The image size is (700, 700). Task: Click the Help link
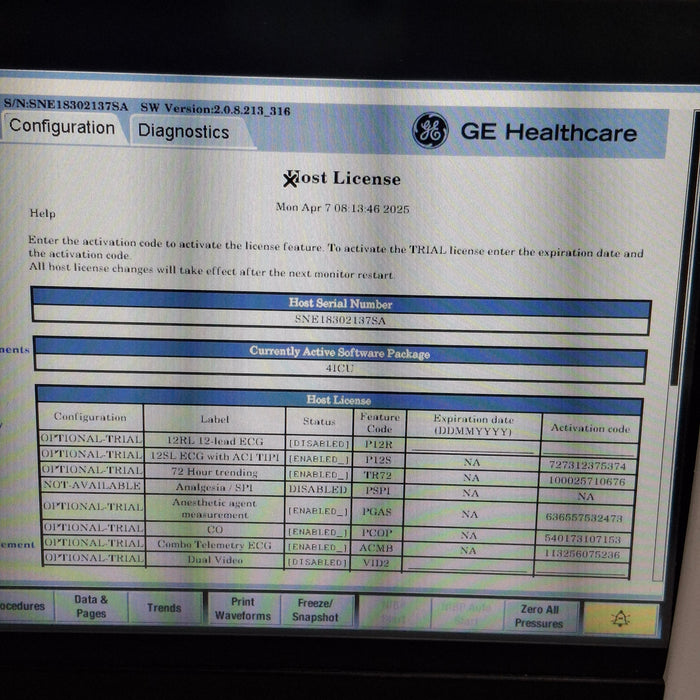[x=42, y=213]
